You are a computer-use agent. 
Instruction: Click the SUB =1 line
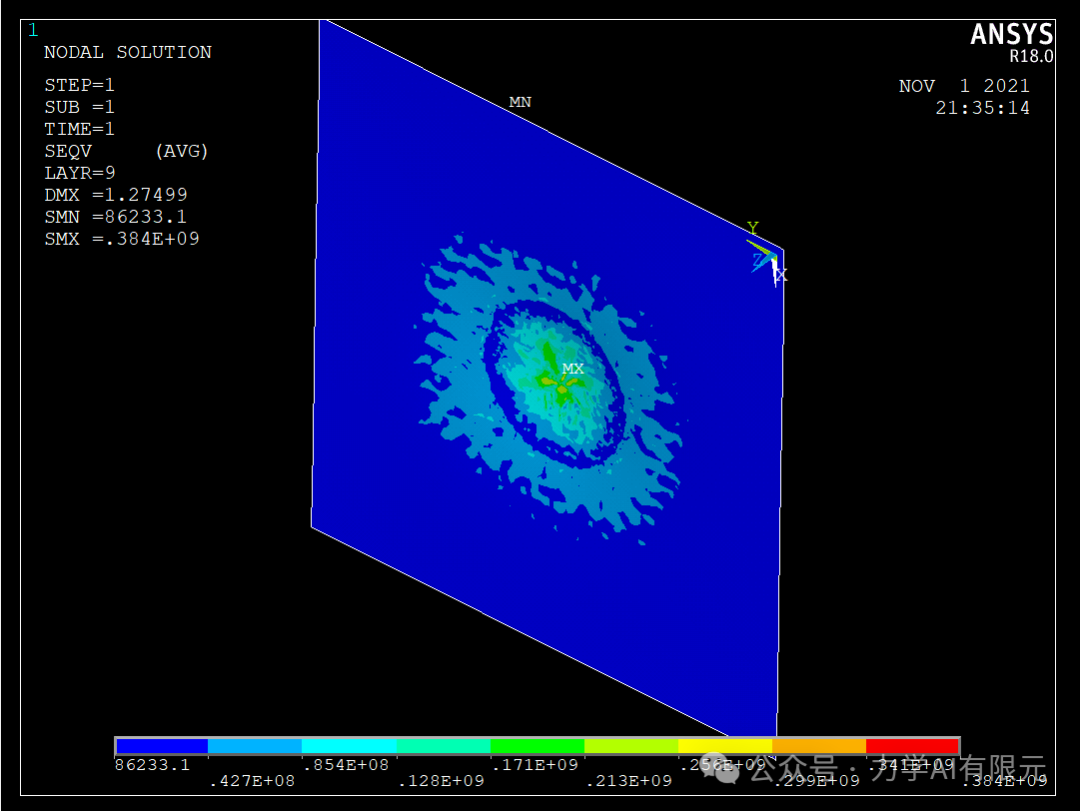point(79,107)
